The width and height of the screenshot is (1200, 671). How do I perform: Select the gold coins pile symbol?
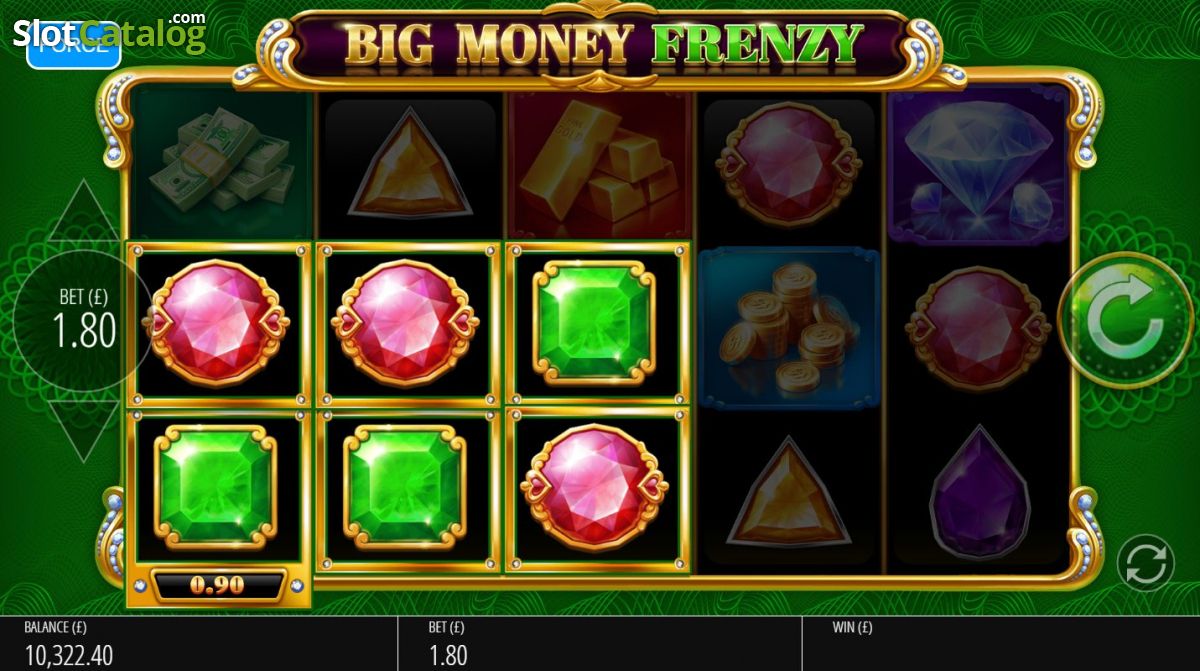click(788, 328)
